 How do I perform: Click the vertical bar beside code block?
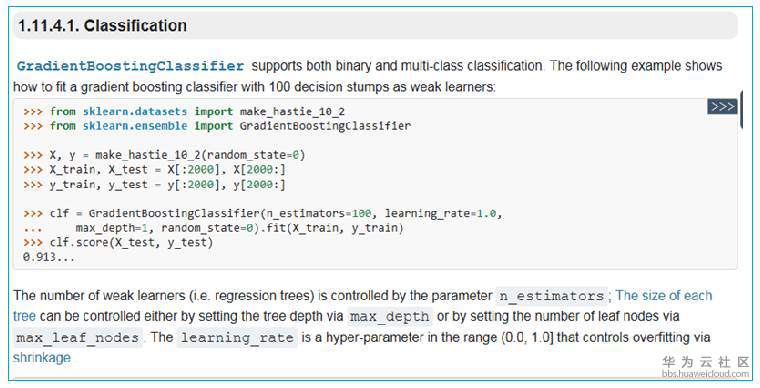(x=741, y=109)
